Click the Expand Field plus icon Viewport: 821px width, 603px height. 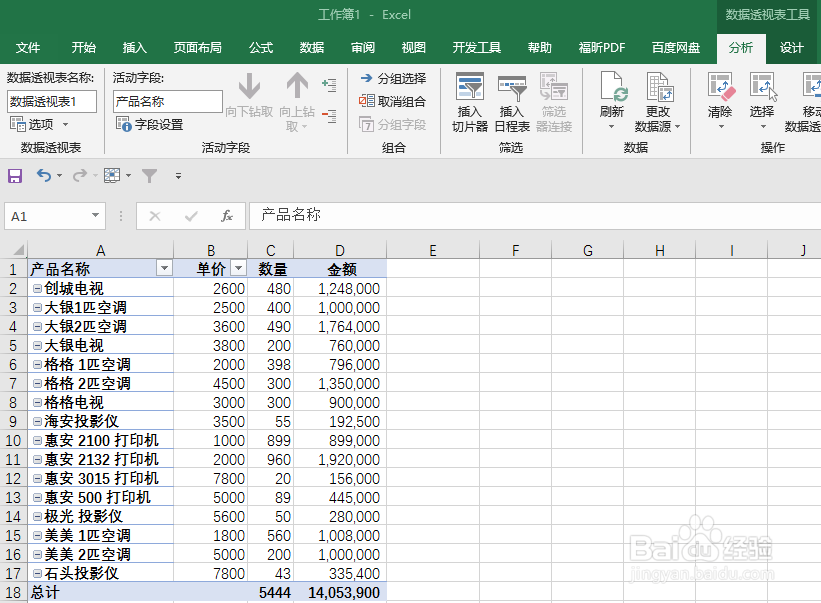[329, 85]
